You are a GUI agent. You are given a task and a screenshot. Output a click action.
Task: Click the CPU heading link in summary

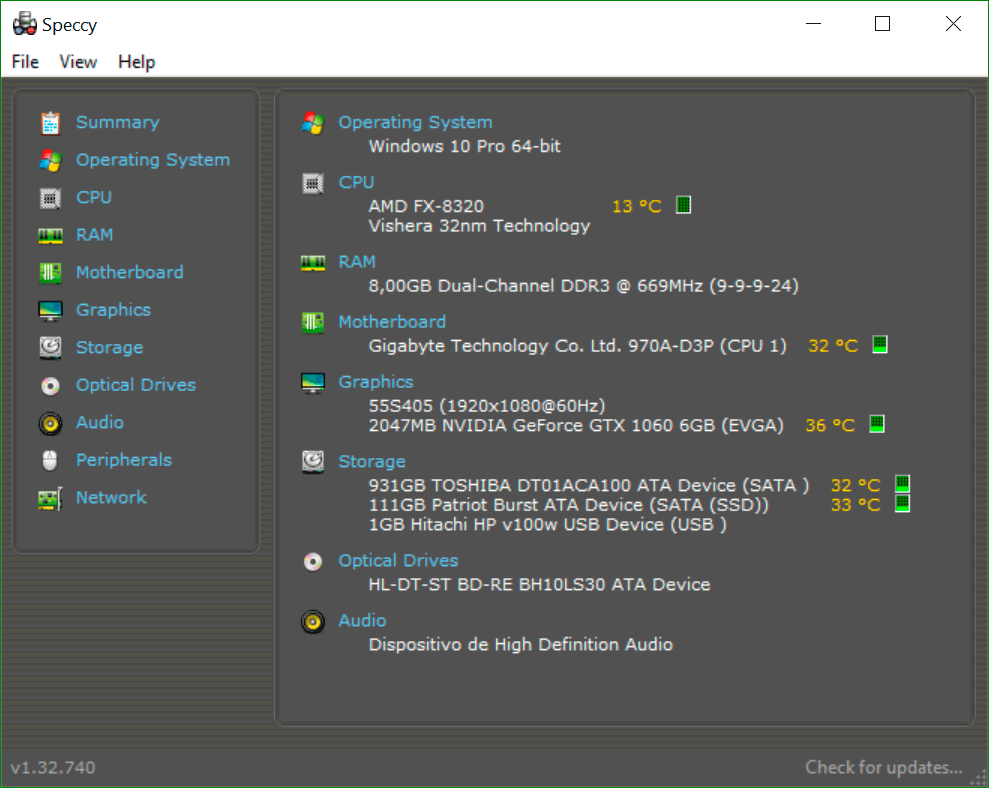pyautogui.click(x=356, y=182)
